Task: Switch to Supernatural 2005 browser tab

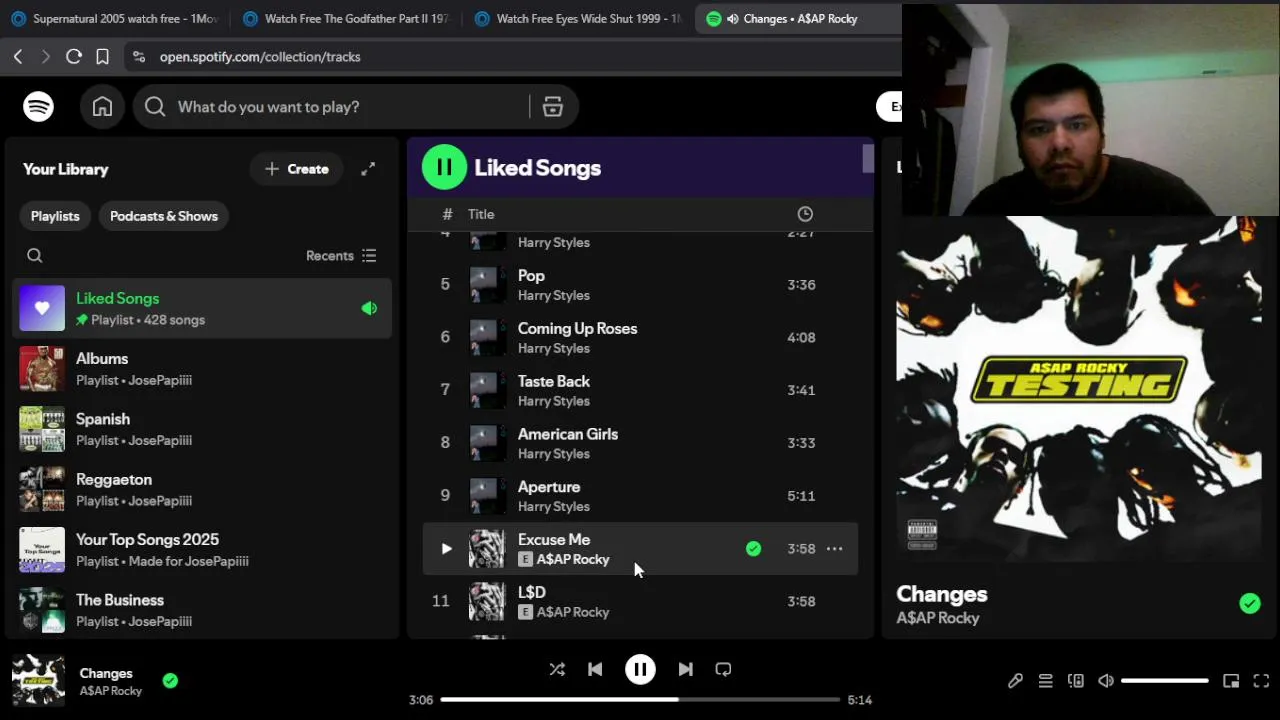Action: click(114, 19)
